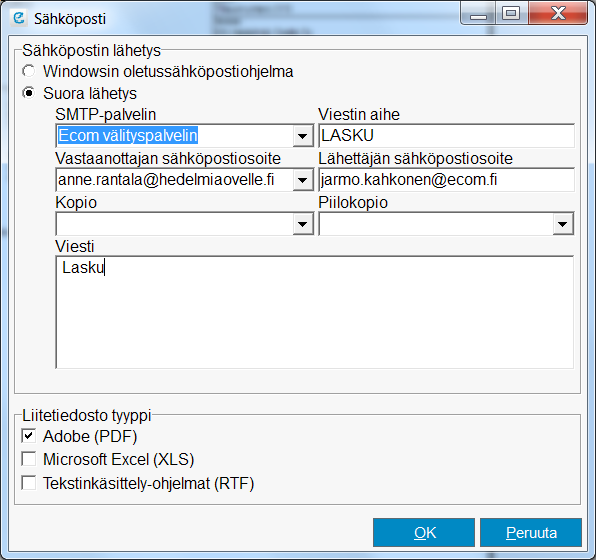This screenshot has height=560, width=596.
Task: Open the Piilokopio dropdown arrow
Action: (x=563, y=224)
